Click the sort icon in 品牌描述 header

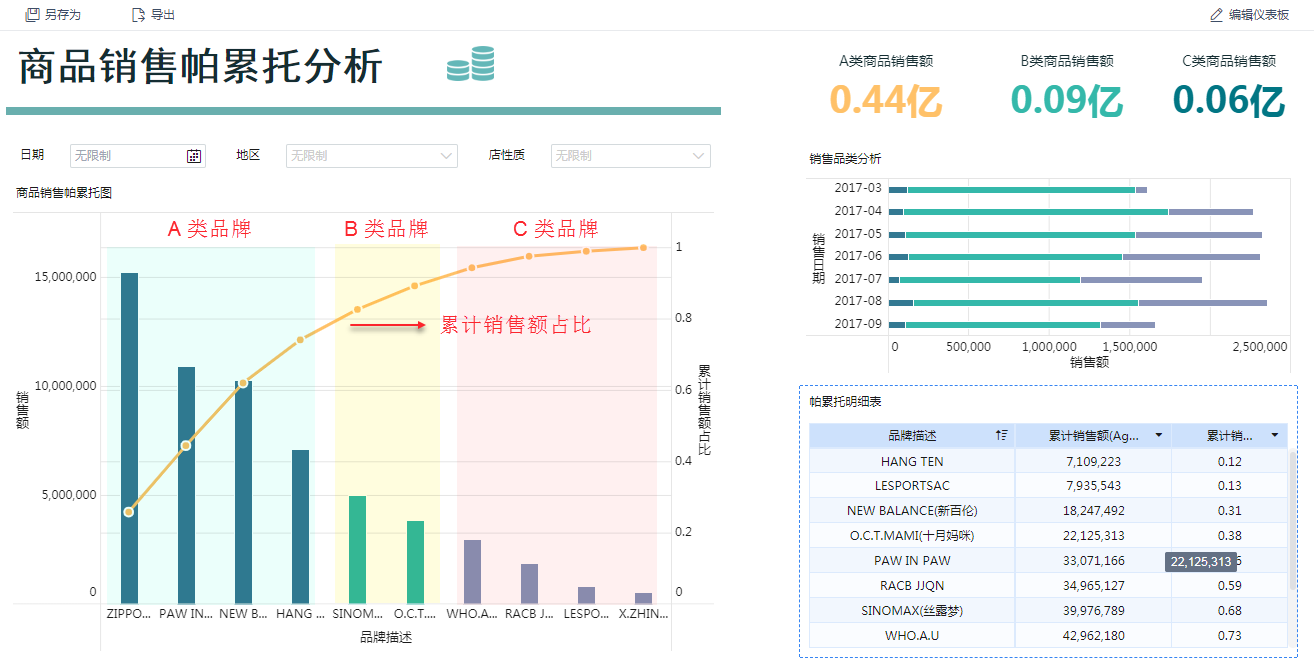click(1001, 435)
